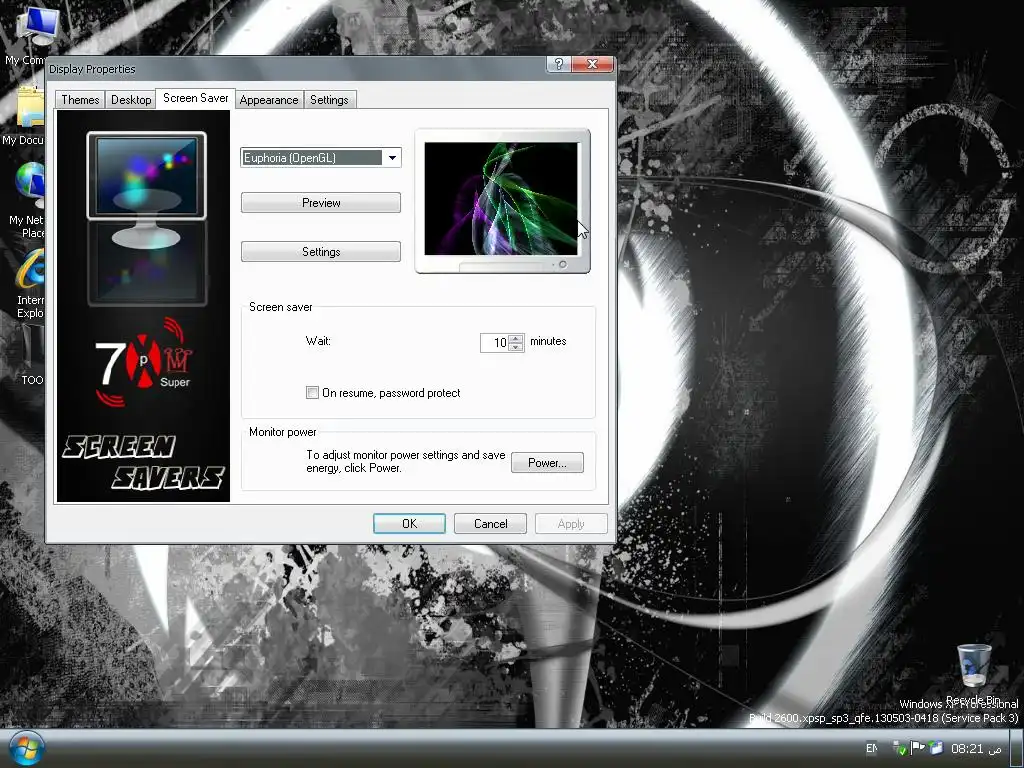The image size is (1024, 768).
Task: Launch the Internet Explorer desktop icon
Action: [31, 269]
